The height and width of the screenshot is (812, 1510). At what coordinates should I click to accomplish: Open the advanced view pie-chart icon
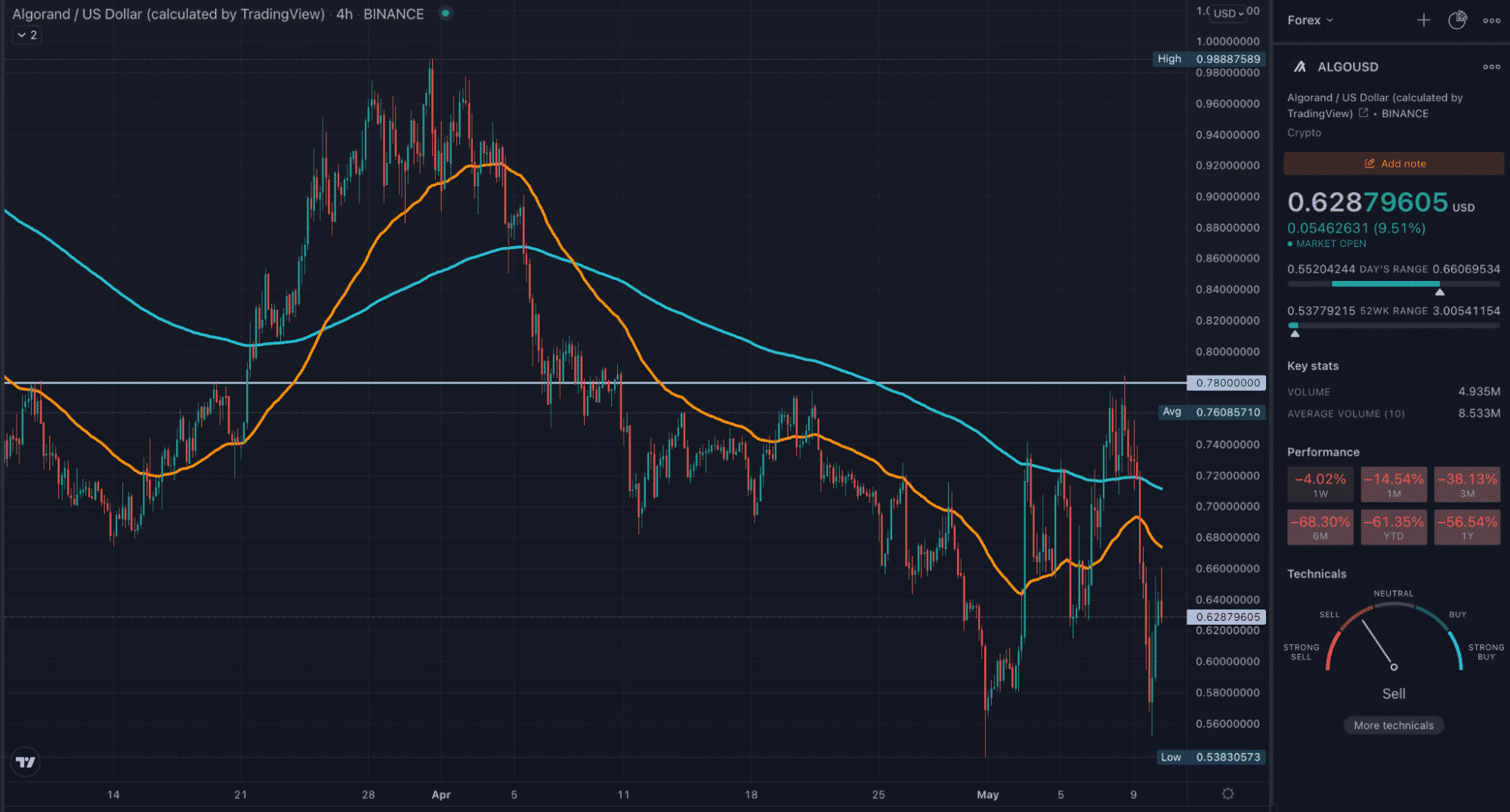1457,20
